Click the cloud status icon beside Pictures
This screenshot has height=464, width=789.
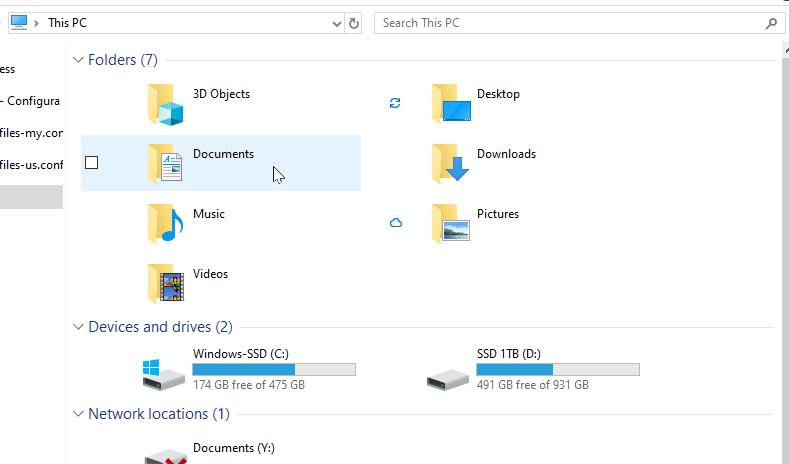[x=396, y=222]
